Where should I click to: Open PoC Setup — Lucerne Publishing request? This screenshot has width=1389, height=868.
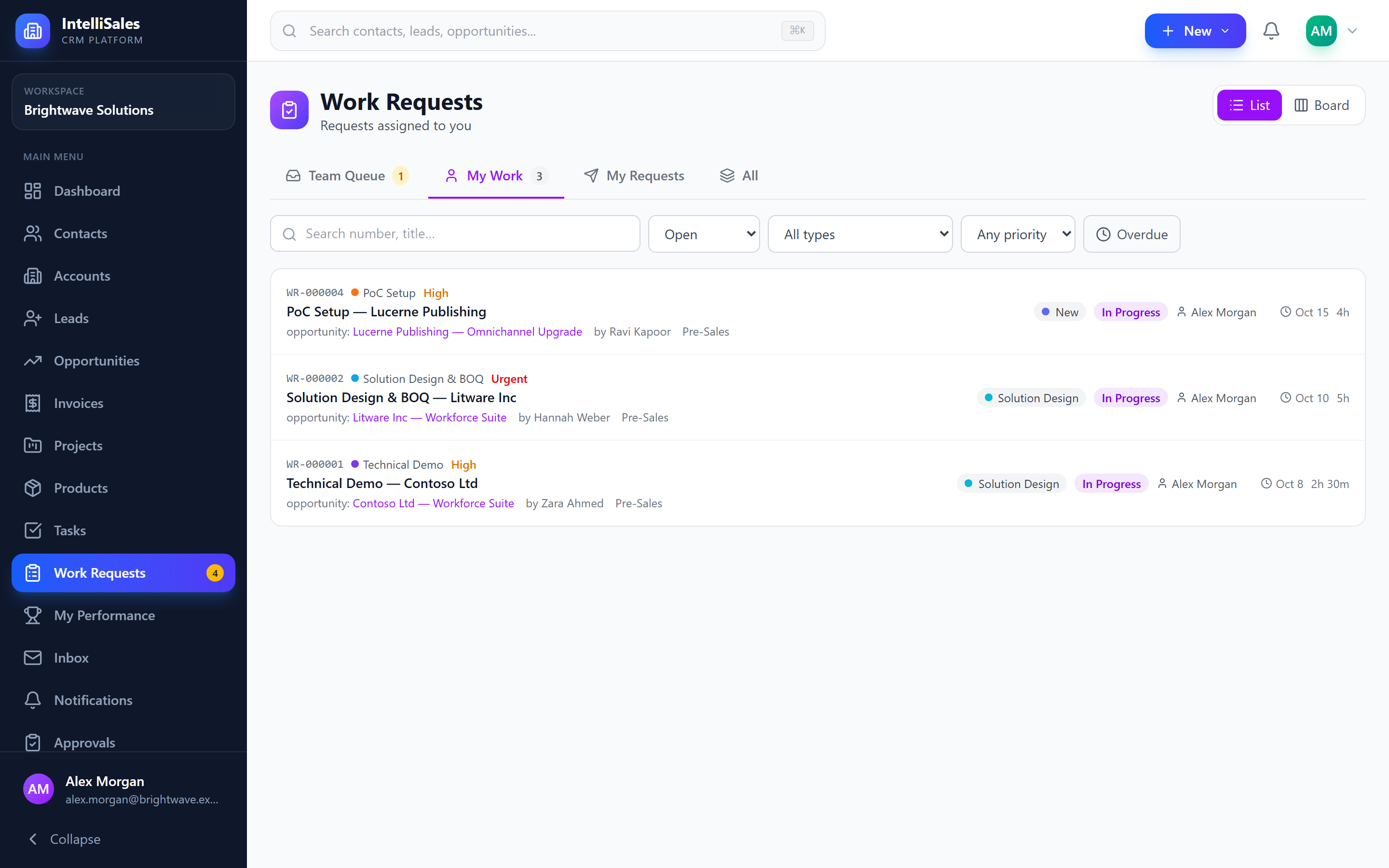(386, 312)
